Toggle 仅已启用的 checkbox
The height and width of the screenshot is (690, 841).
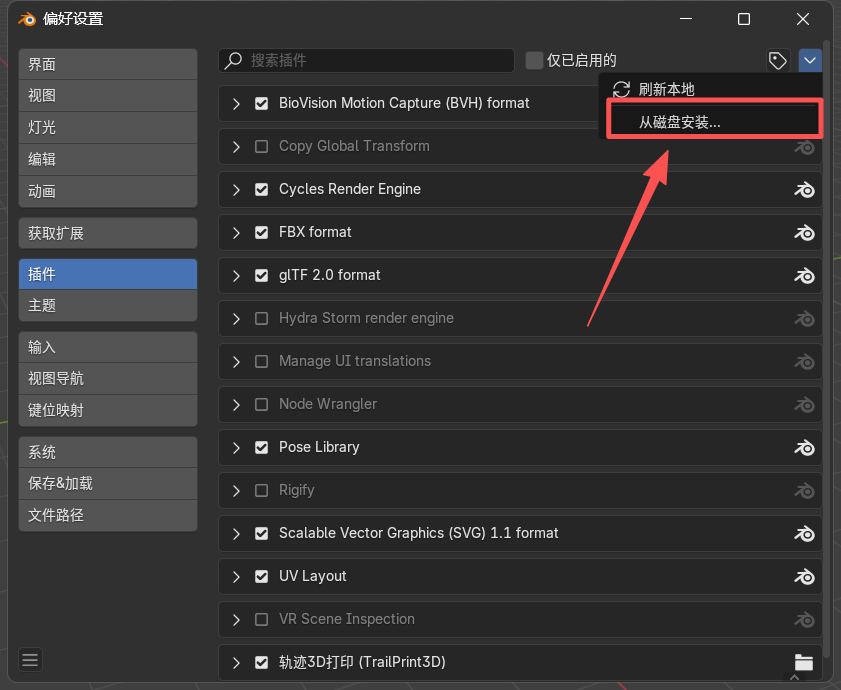(x=534, y=61)
